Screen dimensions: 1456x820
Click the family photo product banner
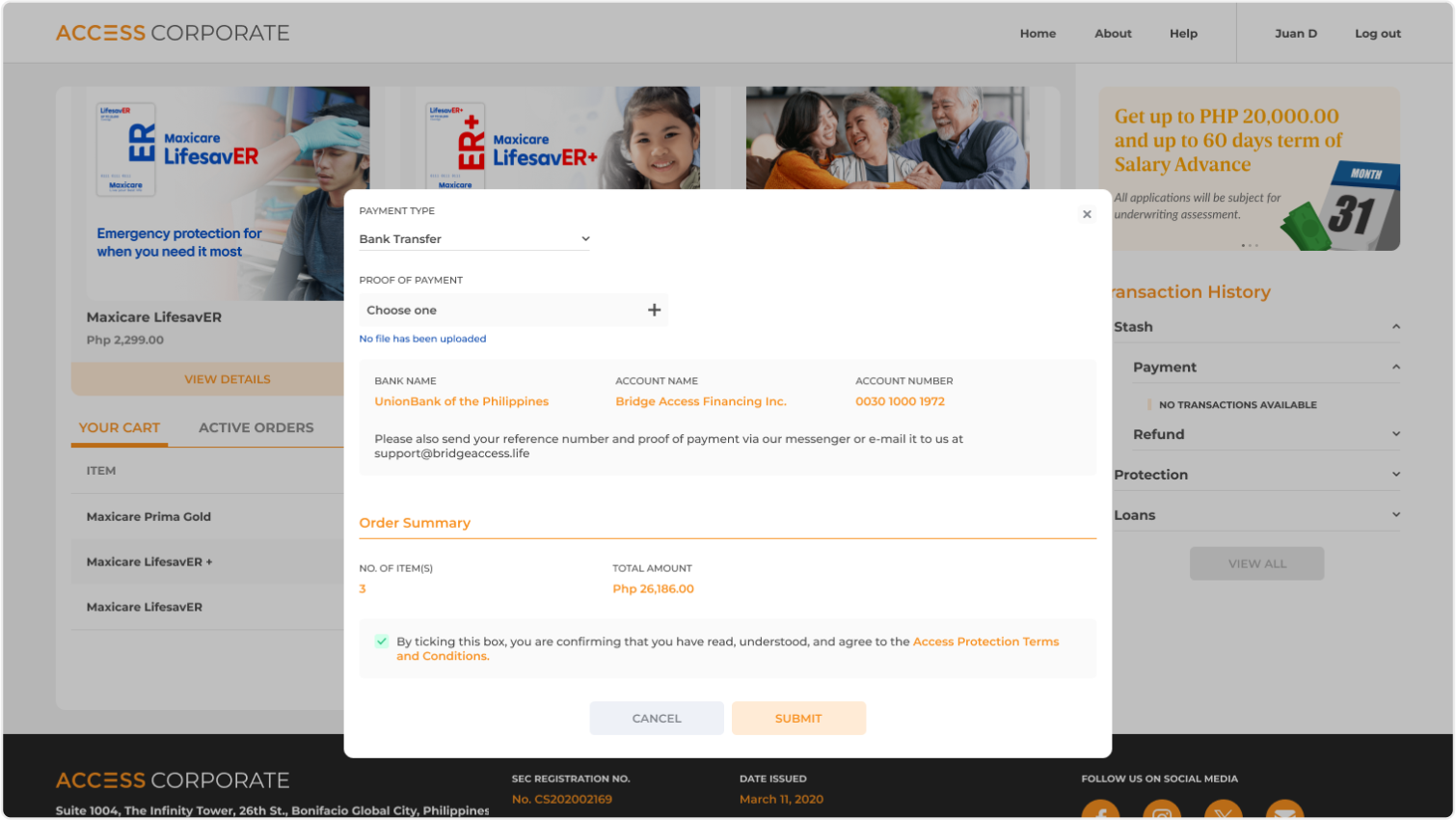coord(887,138)
